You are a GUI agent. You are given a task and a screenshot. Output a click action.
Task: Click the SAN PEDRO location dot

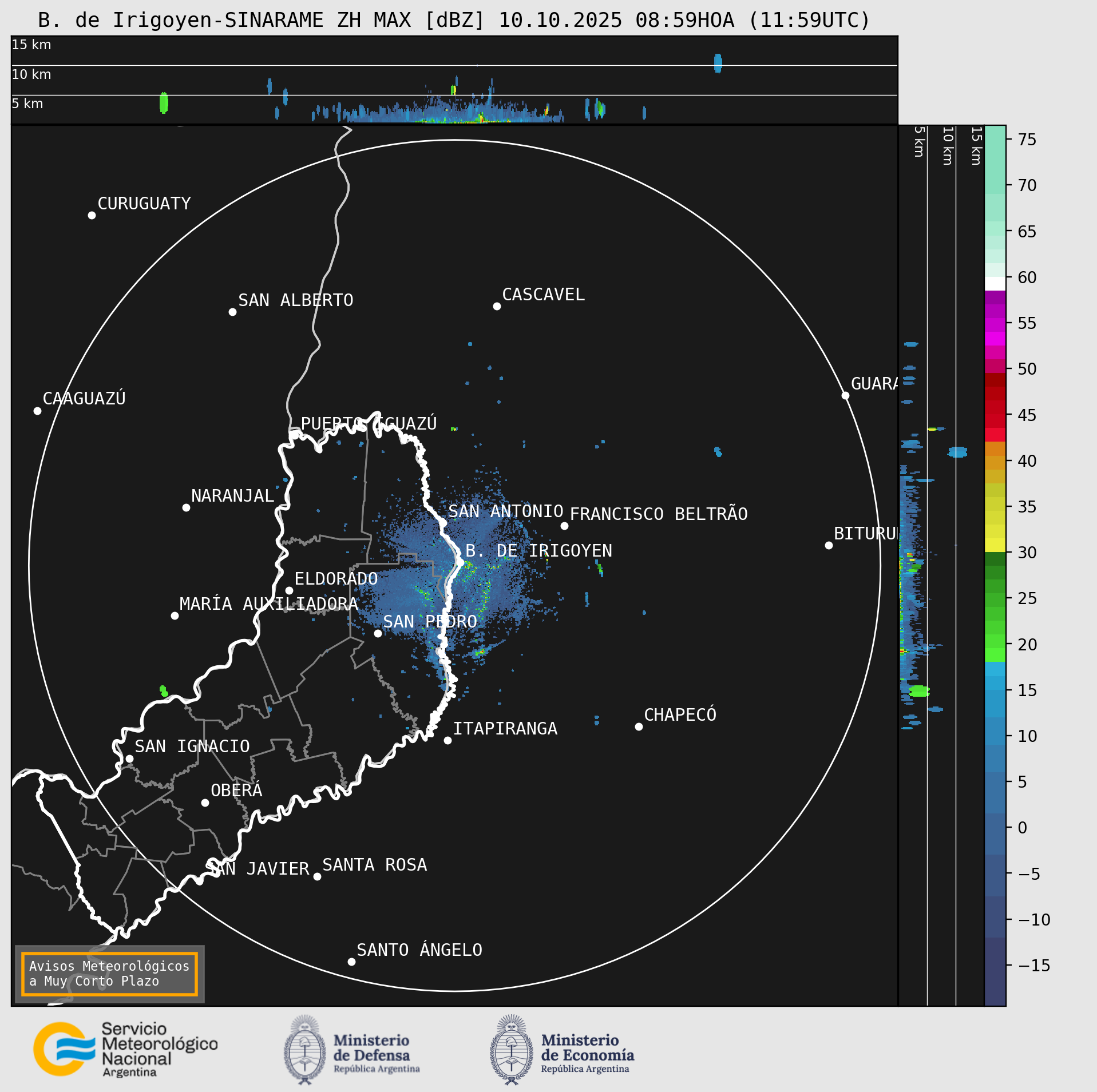(x=378, y=633)
